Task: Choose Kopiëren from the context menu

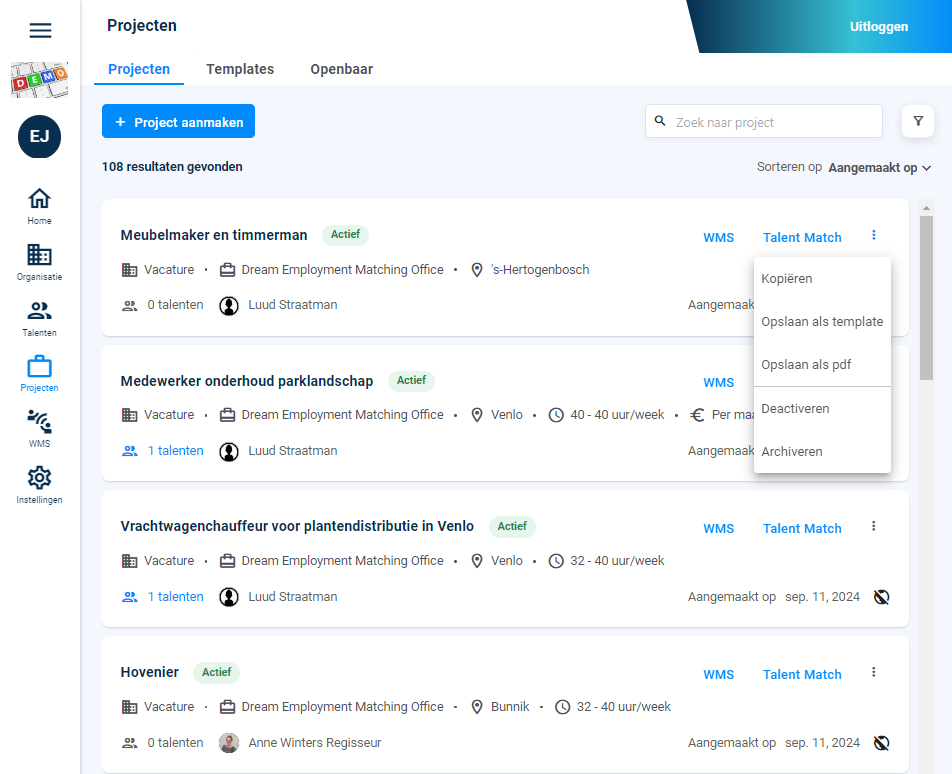Action: [x=822, y=279]
